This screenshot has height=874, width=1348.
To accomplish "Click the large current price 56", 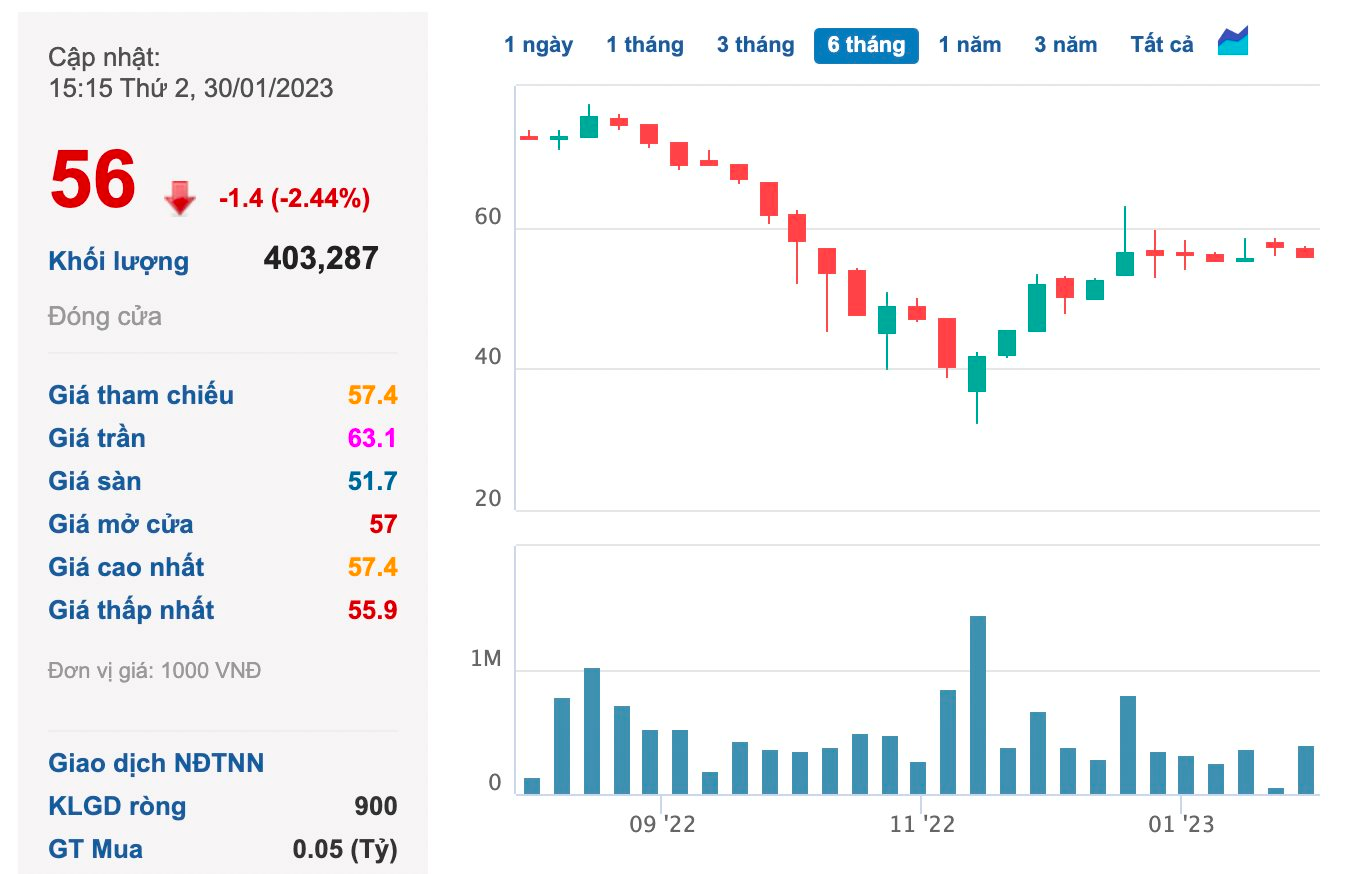I will [93, 180].
